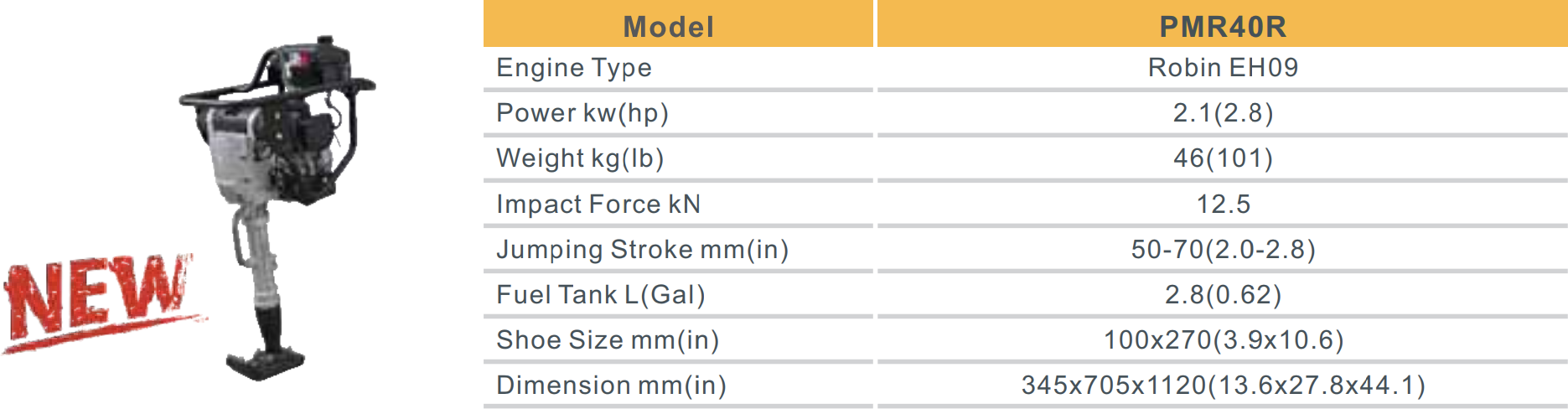1568x409 pixels.
Task: Click the Jumping Stroke mm(in) label
Action: (642, 250)
